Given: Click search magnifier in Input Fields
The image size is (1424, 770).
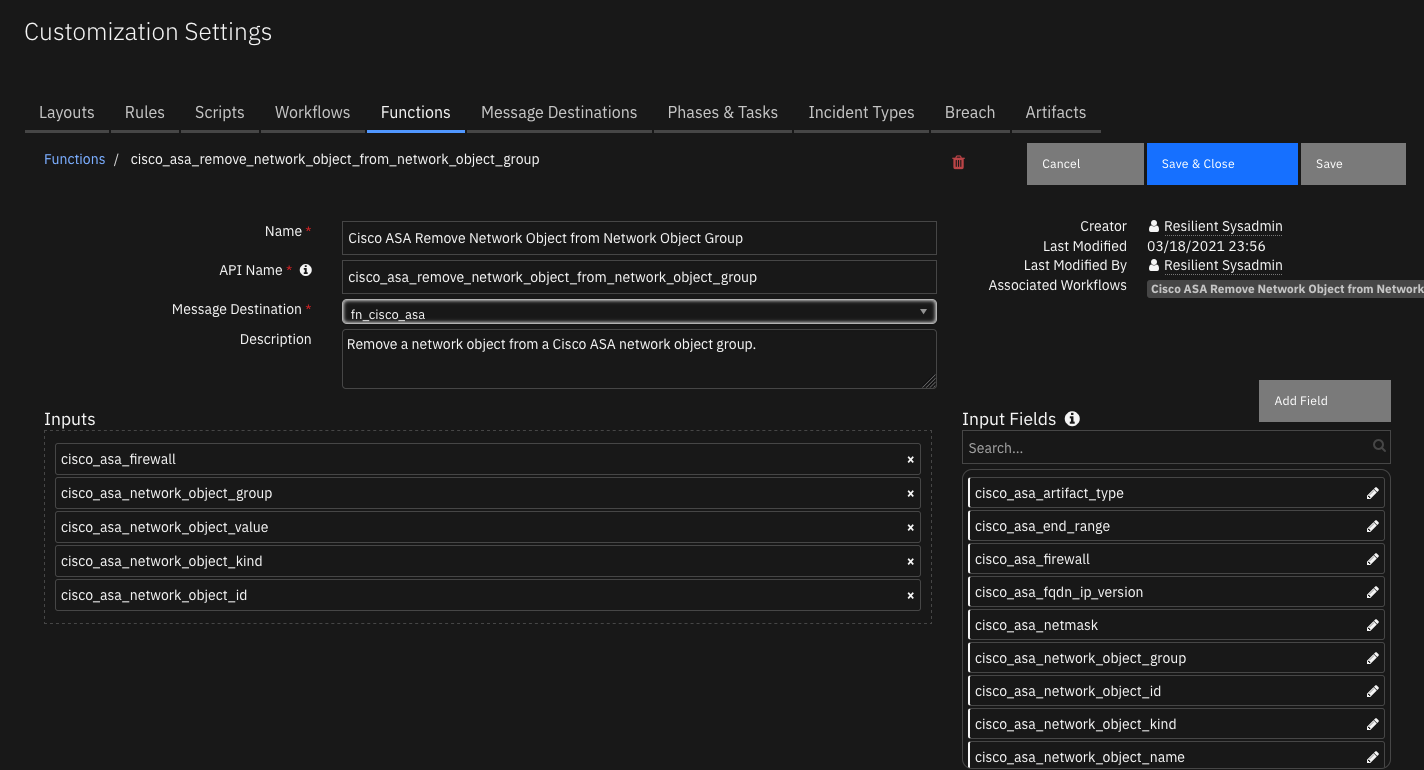Looking at the screenshot, I should tap(1379, 447).
